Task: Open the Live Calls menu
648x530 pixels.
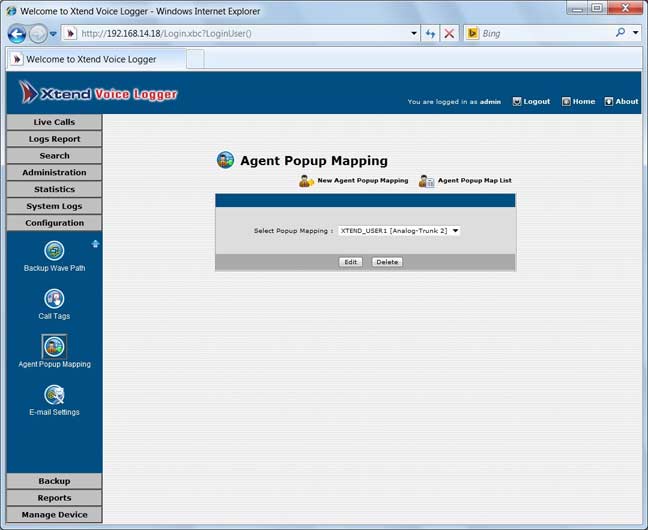Action: tap(54, 122)
